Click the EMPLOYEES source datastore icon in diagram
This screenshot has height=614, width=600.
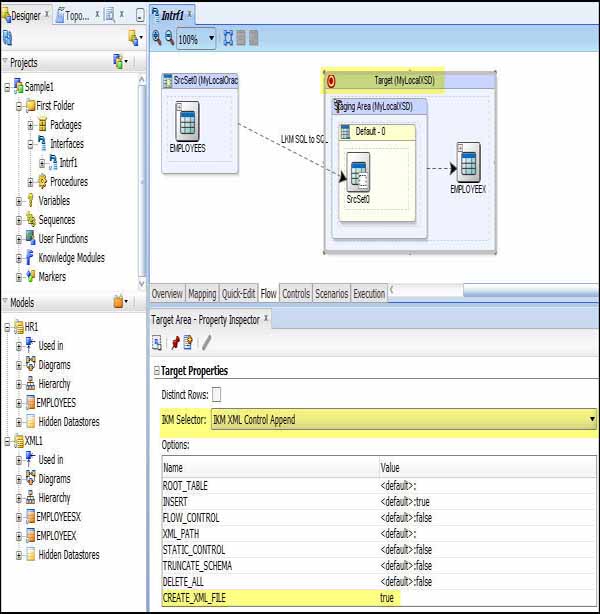(187, 121)
